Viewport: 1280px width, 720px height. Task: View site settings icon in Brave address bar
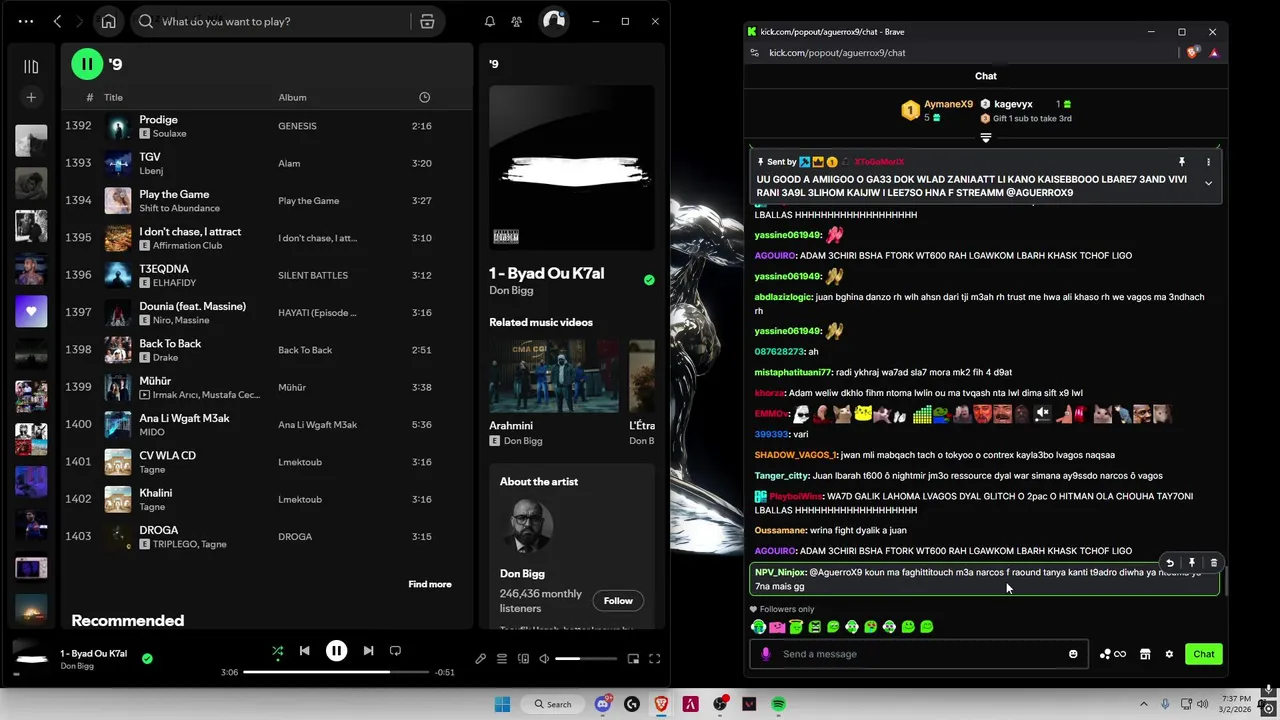pos(754,52)
